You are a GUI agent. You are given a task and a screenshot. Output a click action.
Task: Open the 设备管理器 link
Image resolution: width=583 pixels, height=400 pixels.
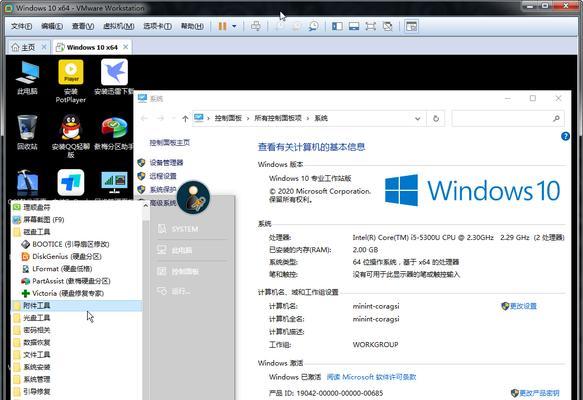[166, 162]
